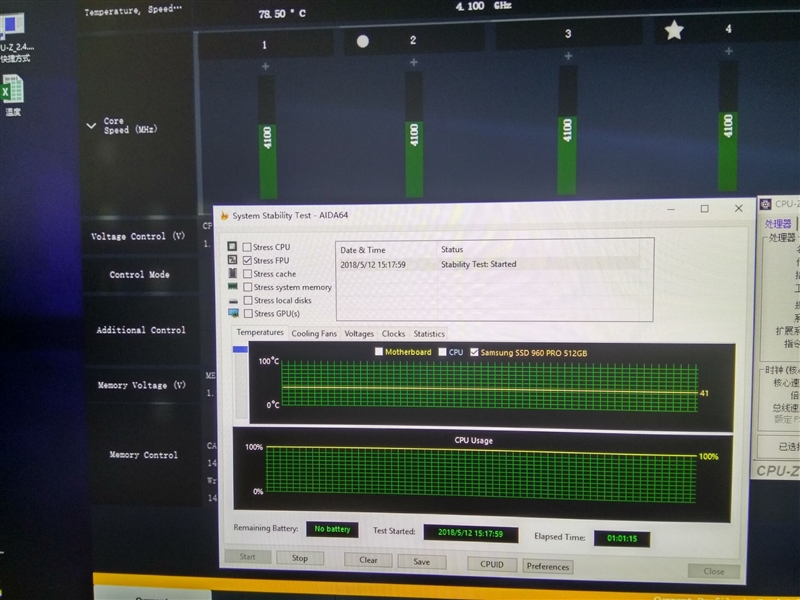Switch to the Cooling Fans tab
The width and height of the screenshot is (800, 600).
tap(314, 334)
